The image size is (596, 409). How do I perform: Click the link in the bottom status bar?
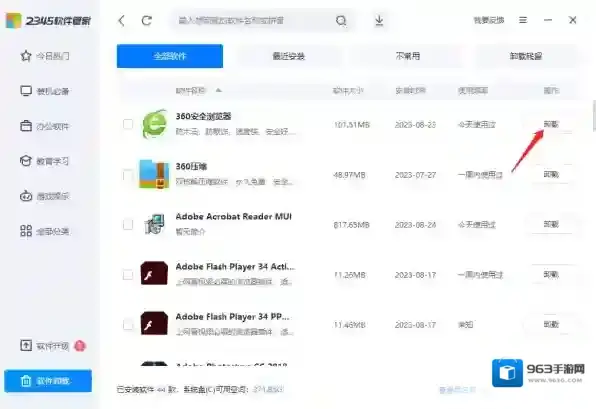(457, 390)
